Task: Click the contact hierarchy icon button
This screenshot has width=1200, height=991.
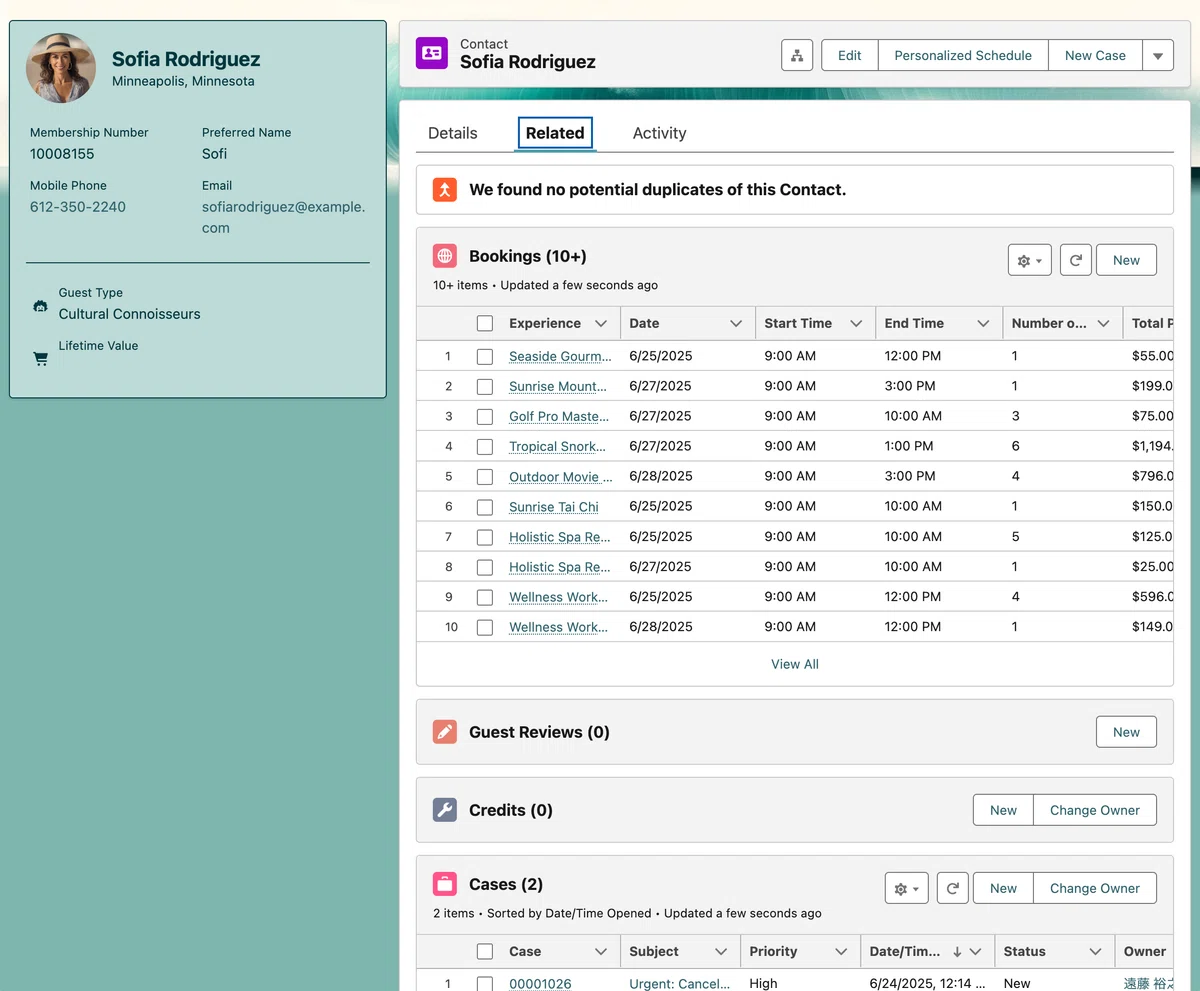Action: tap(797, 56)
